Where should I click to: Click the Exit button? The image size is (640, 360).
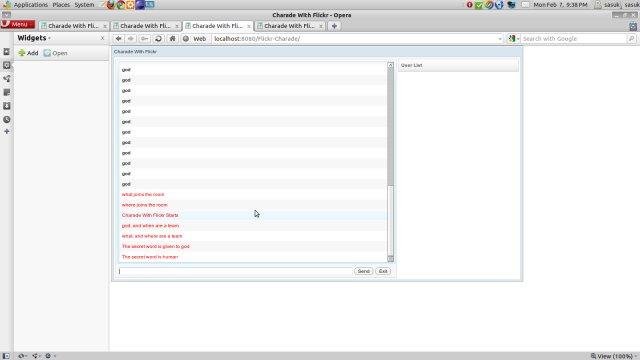point(382,271)
